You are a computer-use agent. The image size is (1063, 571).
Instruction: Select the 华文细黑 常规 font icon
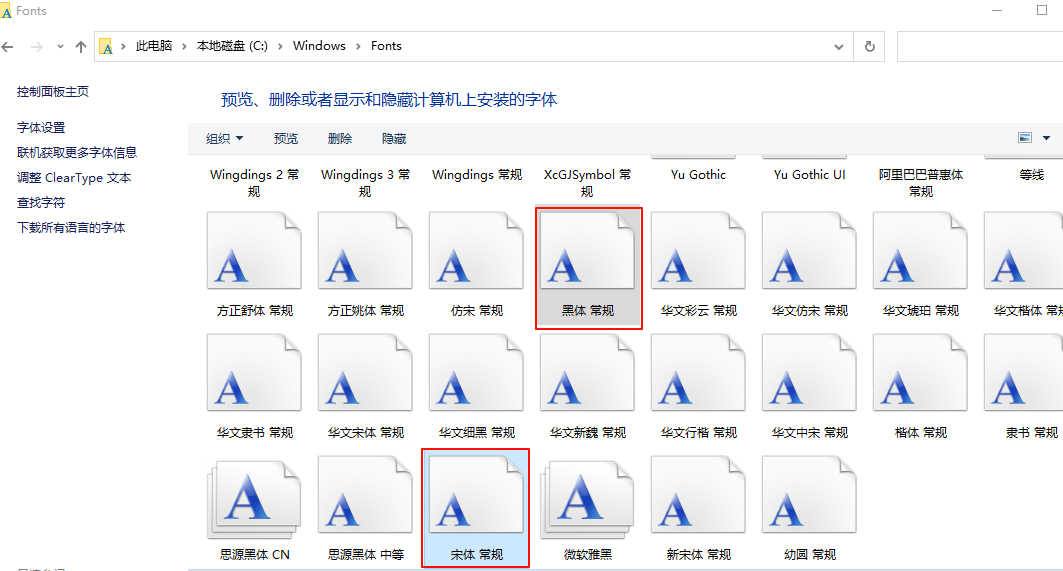coord(477,373)
